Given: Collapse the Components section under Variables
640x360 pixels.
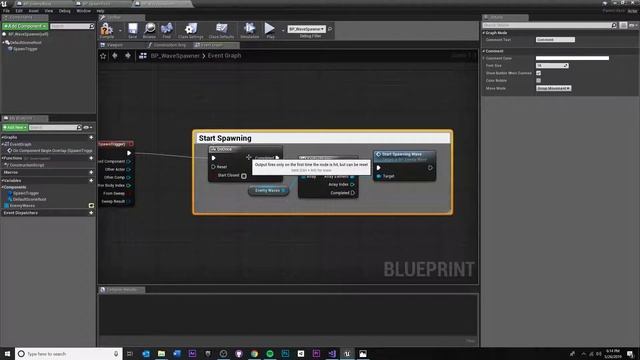Looking at the screenshot, I should coord(3,187).
